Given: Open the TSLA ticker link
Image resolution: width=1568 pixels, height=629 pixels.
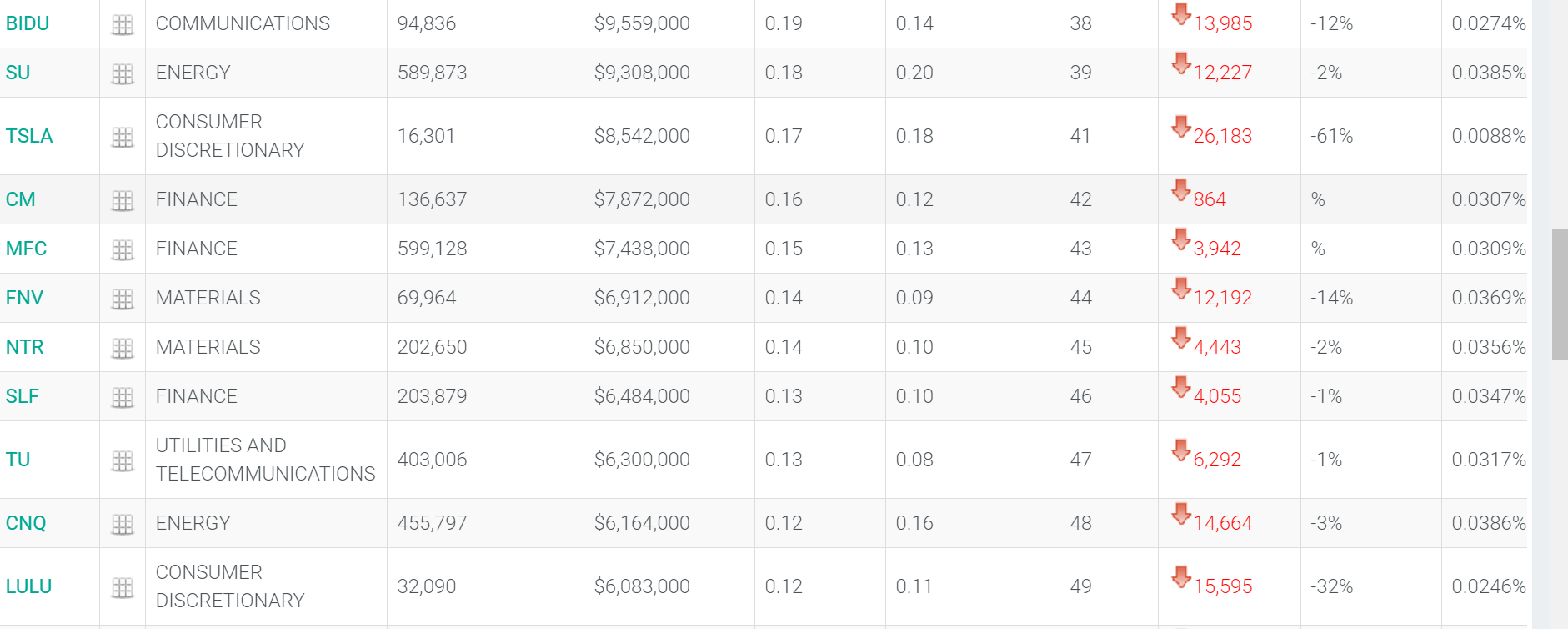Looking at the screenshot, I should pos(29,136).
